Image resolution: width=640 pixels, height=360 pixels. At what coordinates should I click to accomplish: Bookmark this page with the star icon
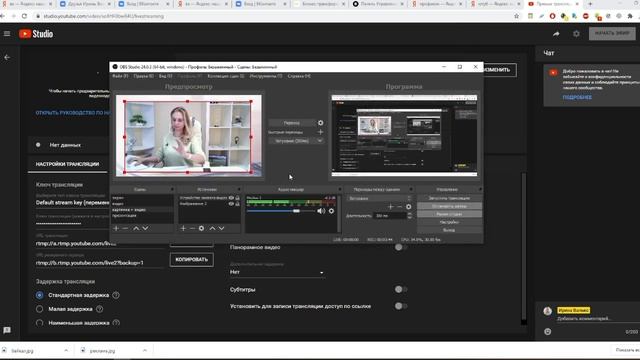(516, 16)
